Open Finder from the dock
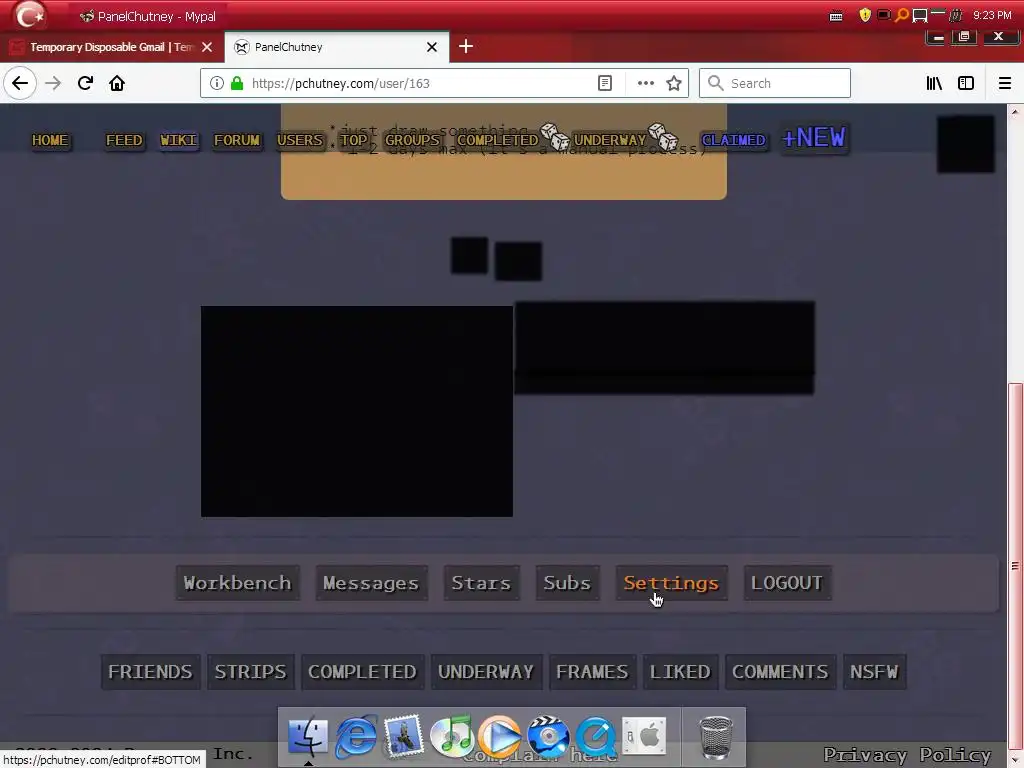1024x768 pixels. [x=308, y=736]
